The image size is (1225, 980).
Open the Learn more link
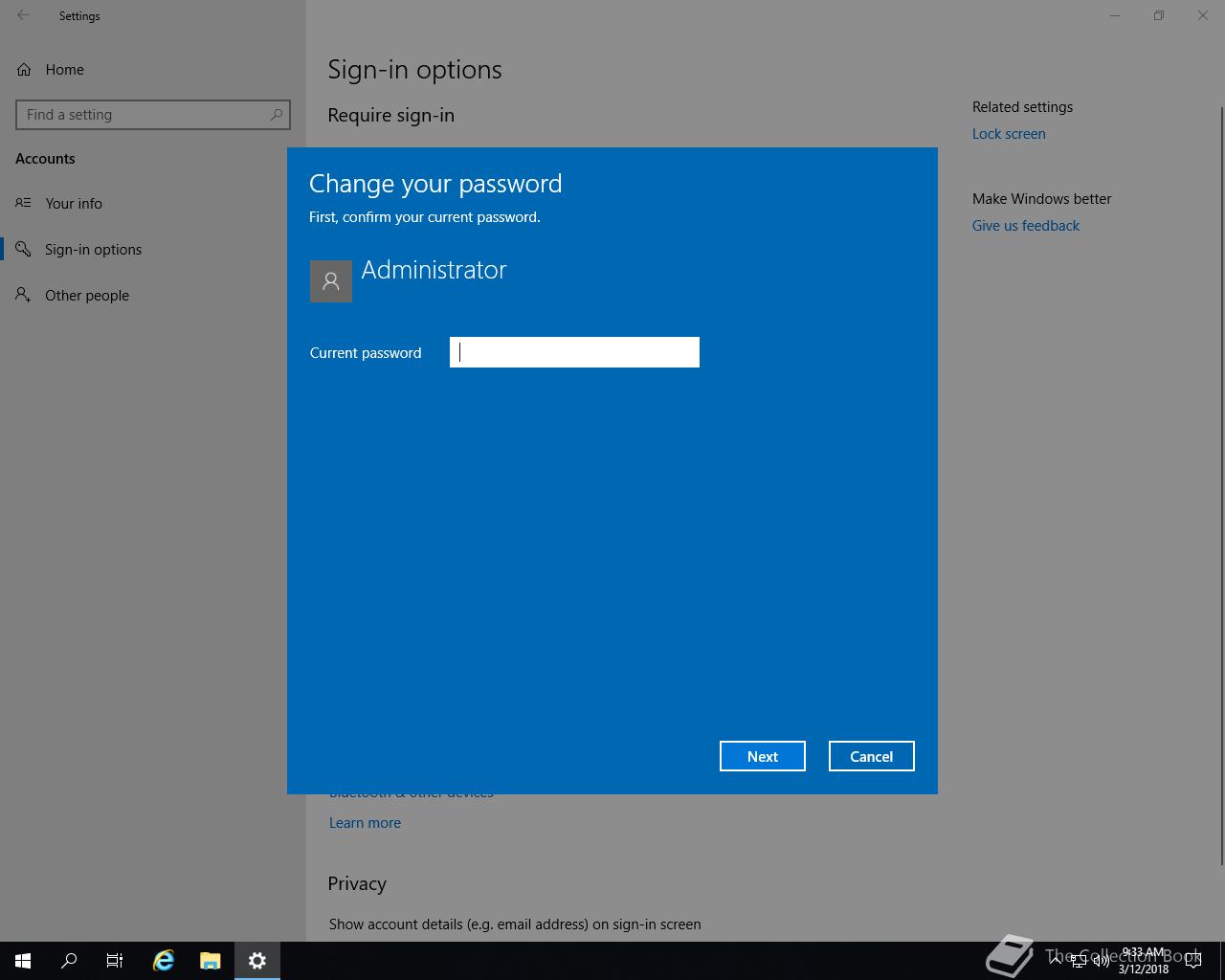(365, 823)
